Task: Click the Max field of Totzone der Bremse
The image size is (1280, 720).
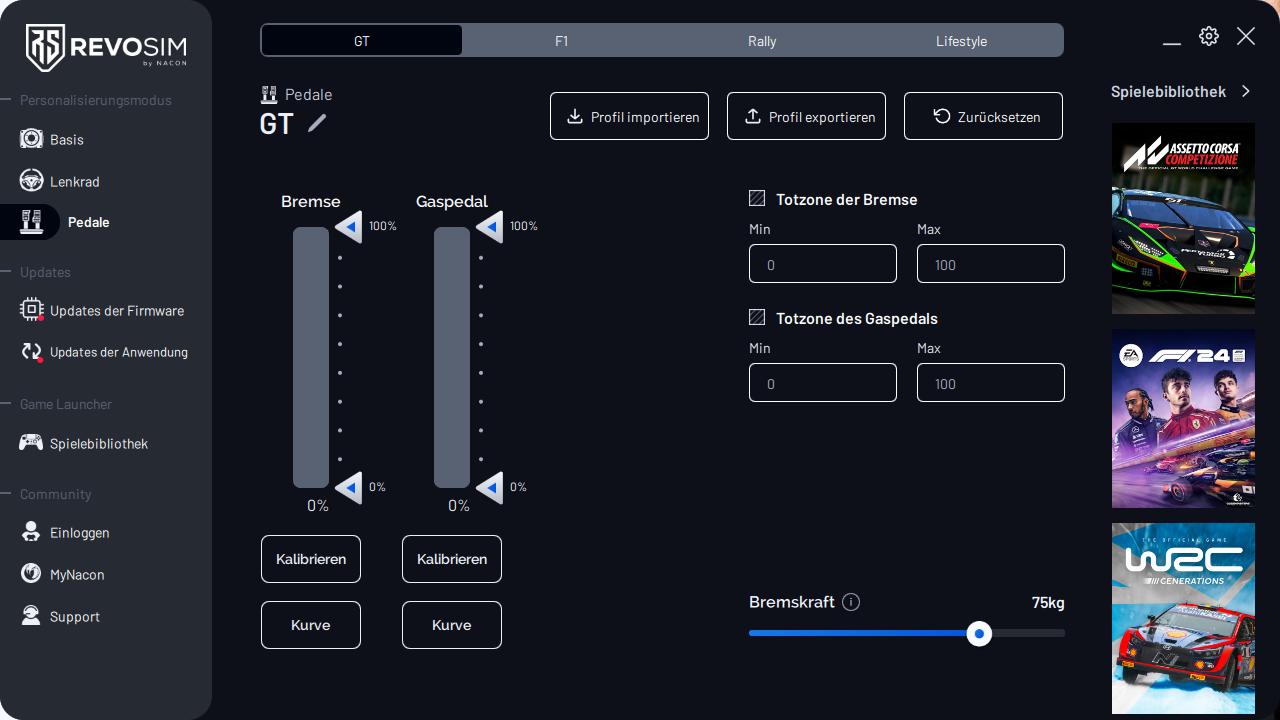Action: point(990,264)
